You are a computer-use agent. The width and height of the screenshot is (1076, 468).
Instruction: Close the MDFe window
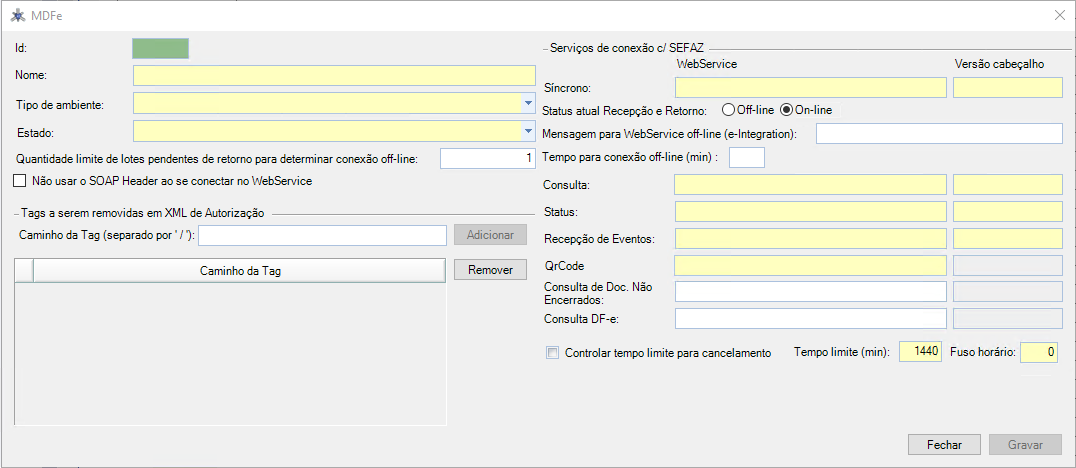tap(1059, 15)
